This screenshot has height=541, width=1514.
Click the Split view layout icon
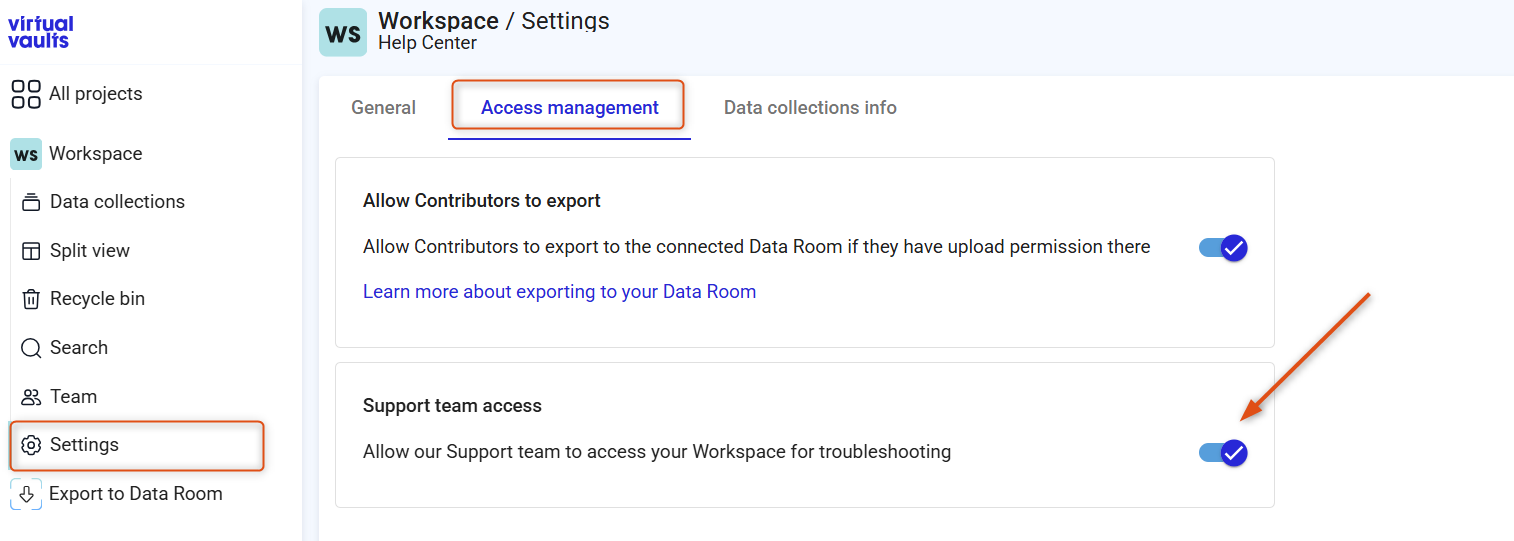coord(31,251)
